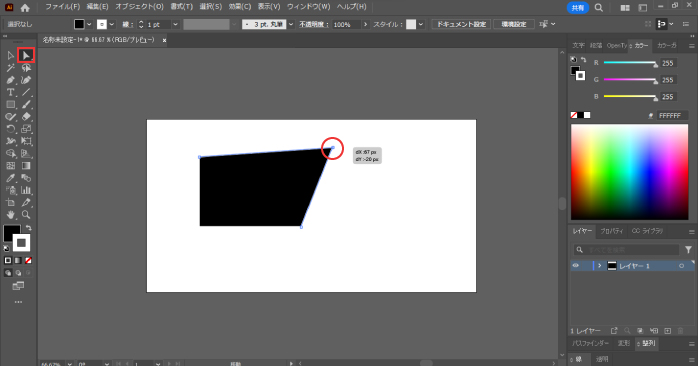This screenshot has height=366, width=698.
Task: Open the スタイル dropdown arrow
Action: tap(421, 24)
